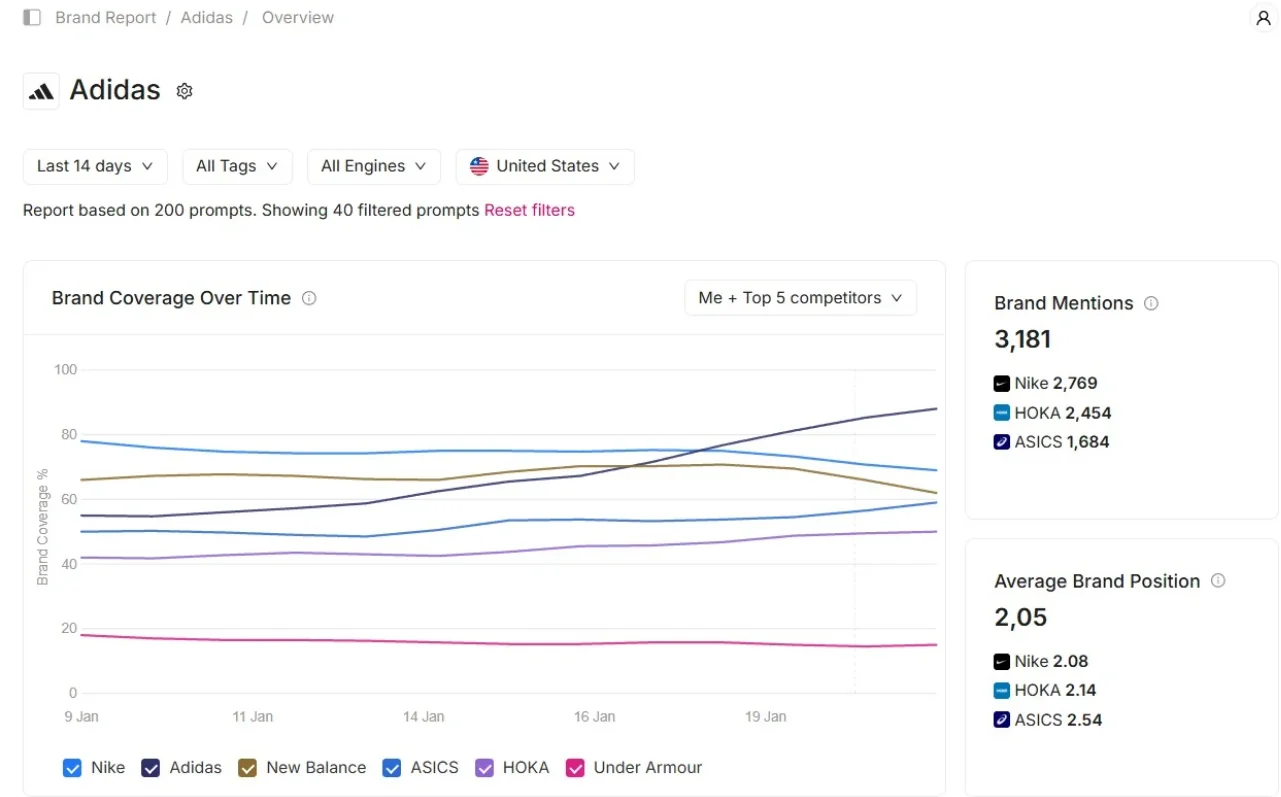The height and width of the screenshot is (797, 1281).
Task: Select Overview breadcrumb item
Action: 298,18
